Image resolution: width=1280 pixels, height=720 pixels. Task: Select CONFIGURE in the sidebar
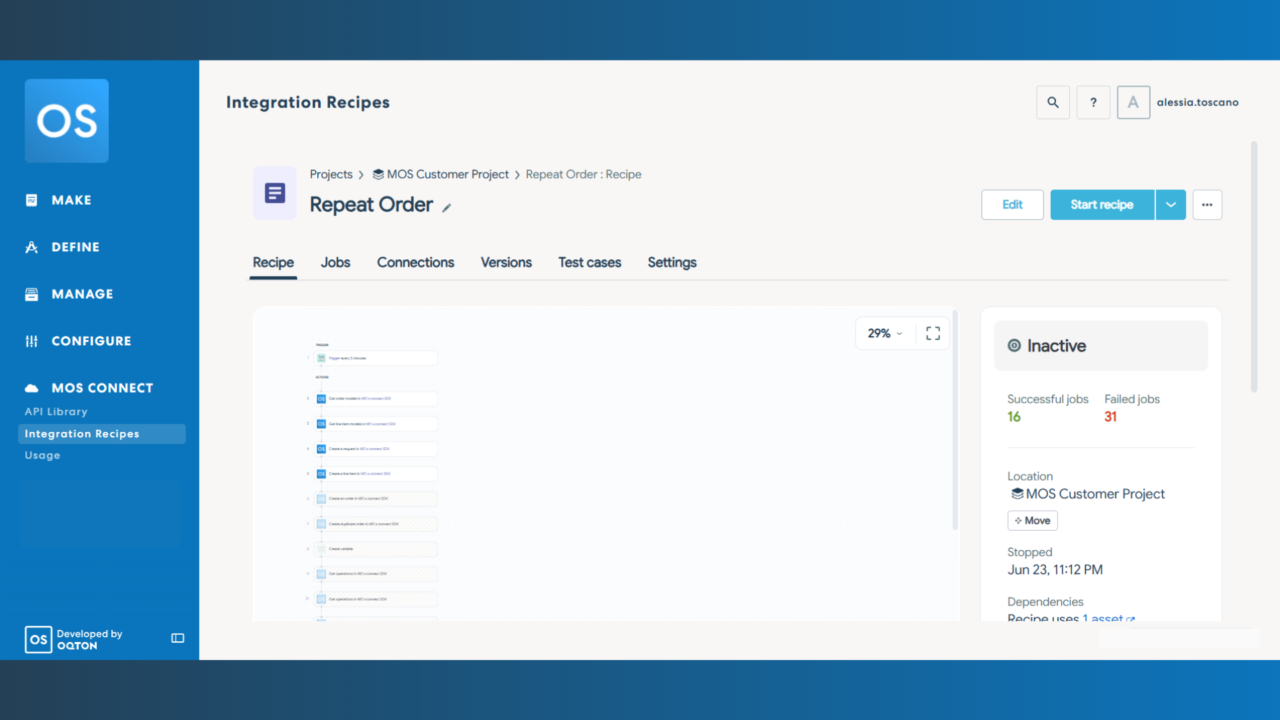point(91,341)
